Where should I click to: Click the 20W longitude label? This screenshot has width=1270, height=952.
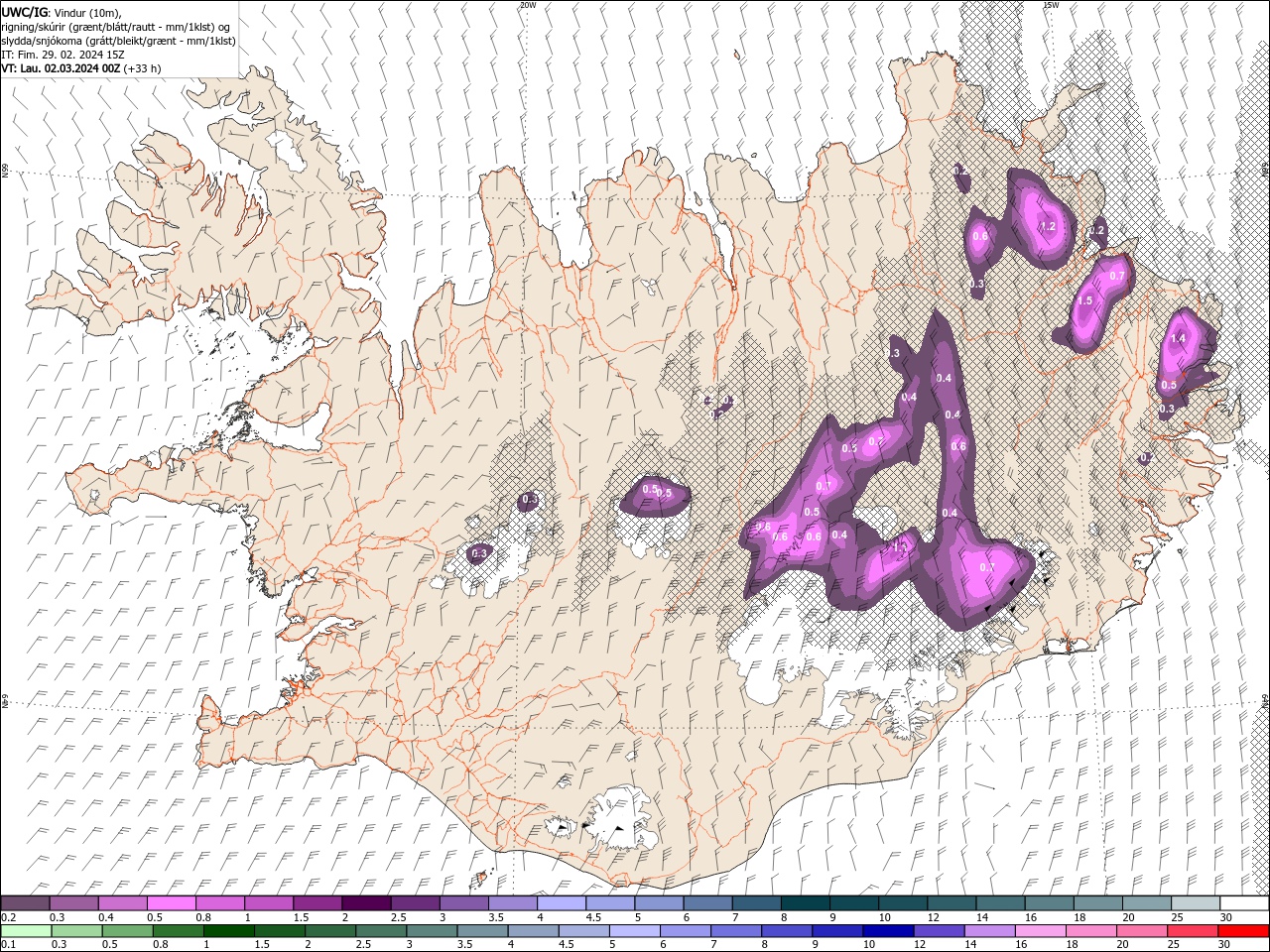coord(528,5)
